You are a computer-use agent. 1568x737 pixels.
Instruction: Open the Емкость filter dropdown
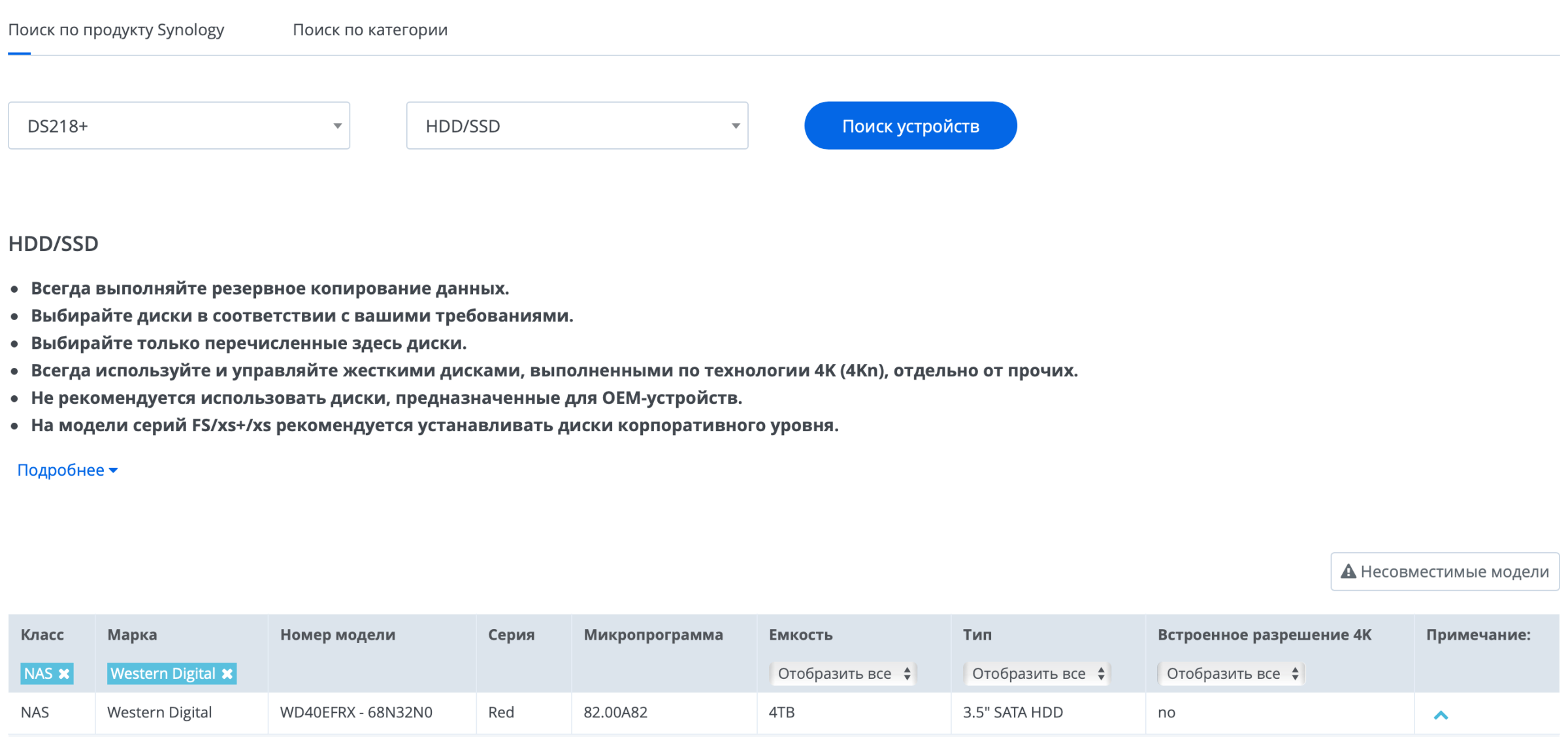point(843,674)
